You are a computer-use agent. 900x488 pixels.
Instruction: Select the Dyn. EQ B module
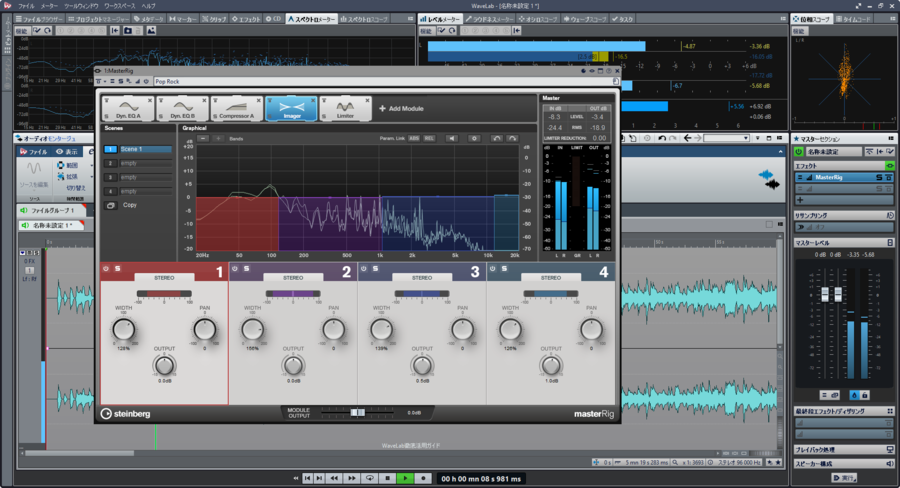tap(183, 109)
